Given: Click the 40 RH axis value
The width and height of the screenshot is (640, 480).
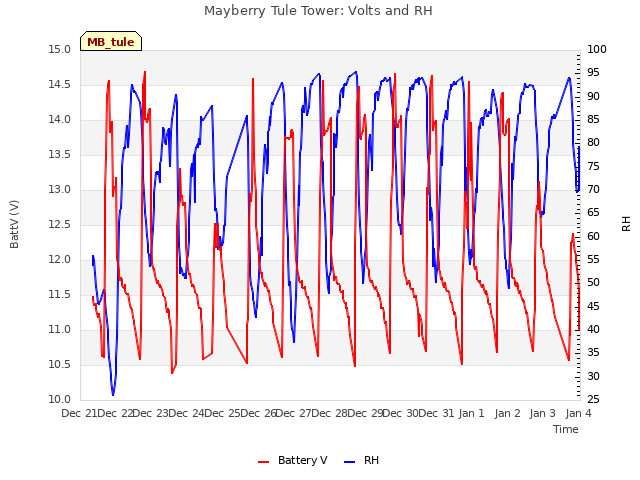Looking at the screenshot, I should pos(593,330).
